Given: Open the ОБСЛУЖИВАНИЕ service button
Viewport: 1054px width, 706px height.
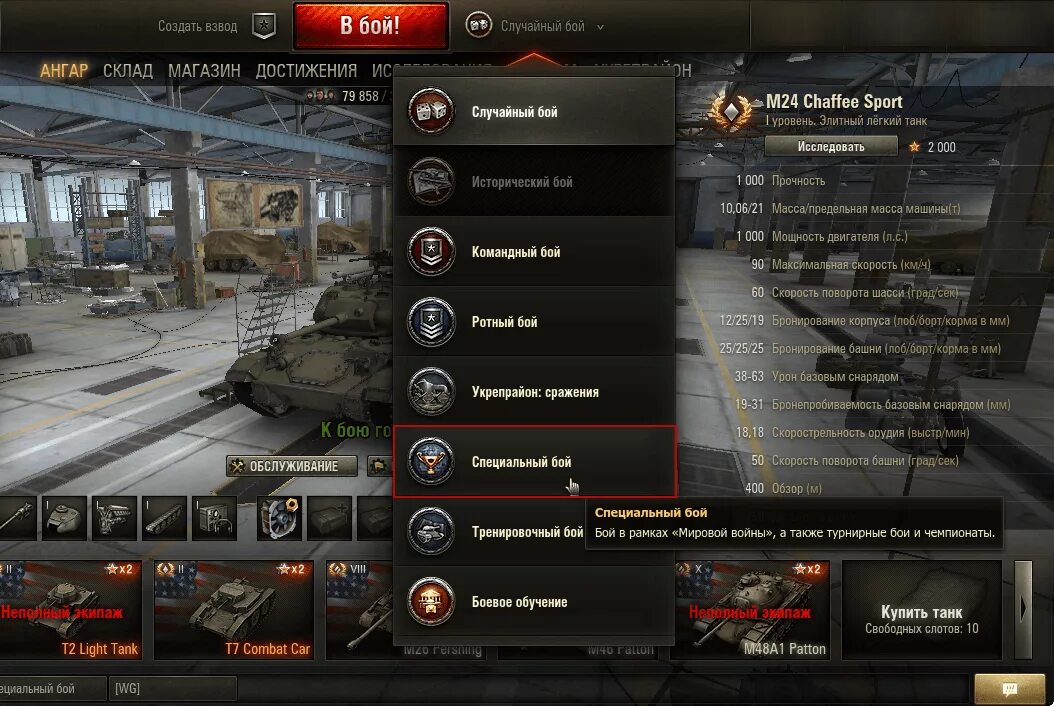Looking at the screenshot, I should (292, 466).
